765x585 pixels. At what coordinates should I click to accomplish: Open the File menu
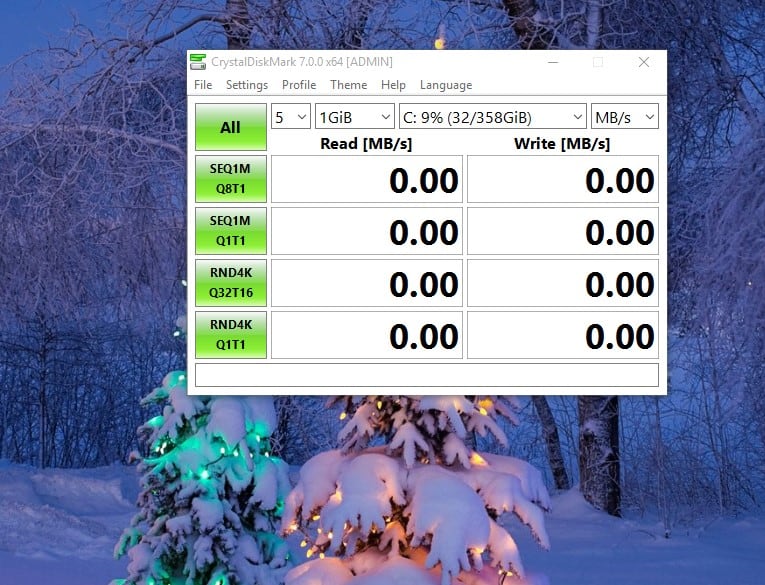click(203, 85)
